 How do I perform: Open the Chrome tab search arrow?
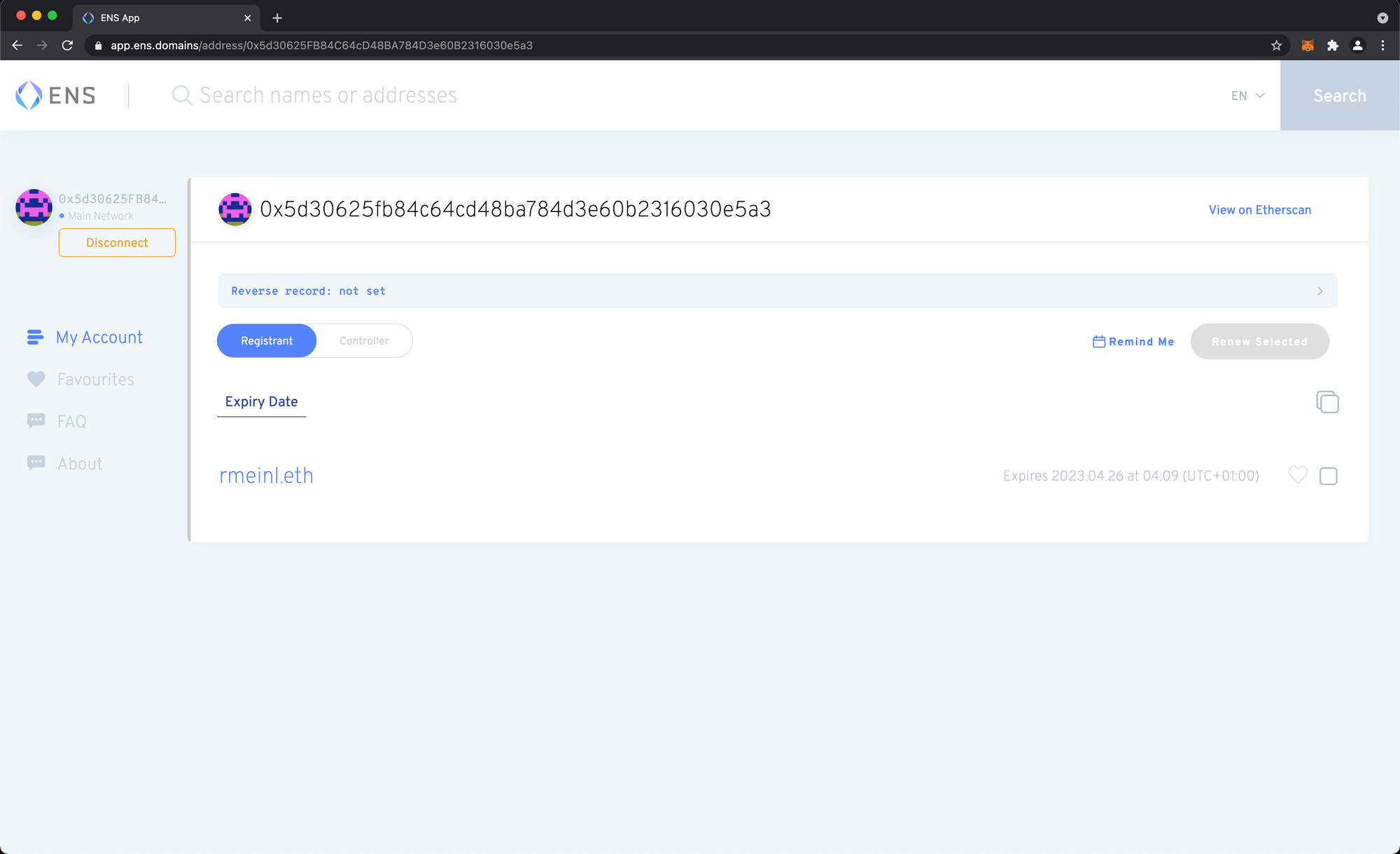coord(1382,18)
